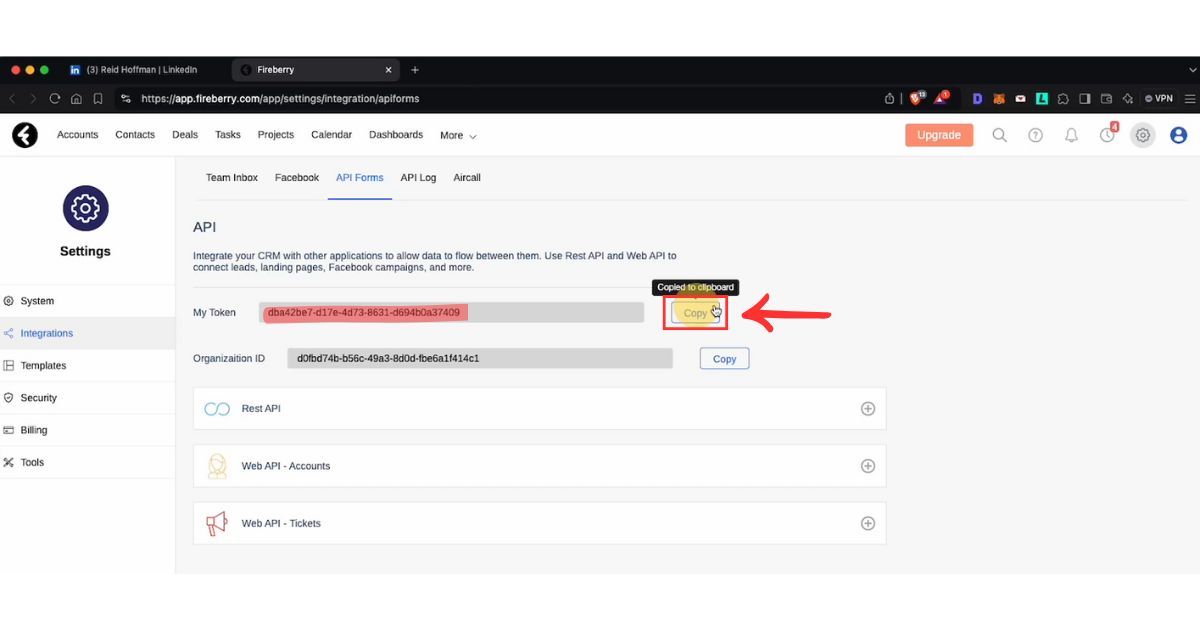Open Dashboards in top navigation
Viewport: 1200px width, 630px height.
[x=396, y=135]
